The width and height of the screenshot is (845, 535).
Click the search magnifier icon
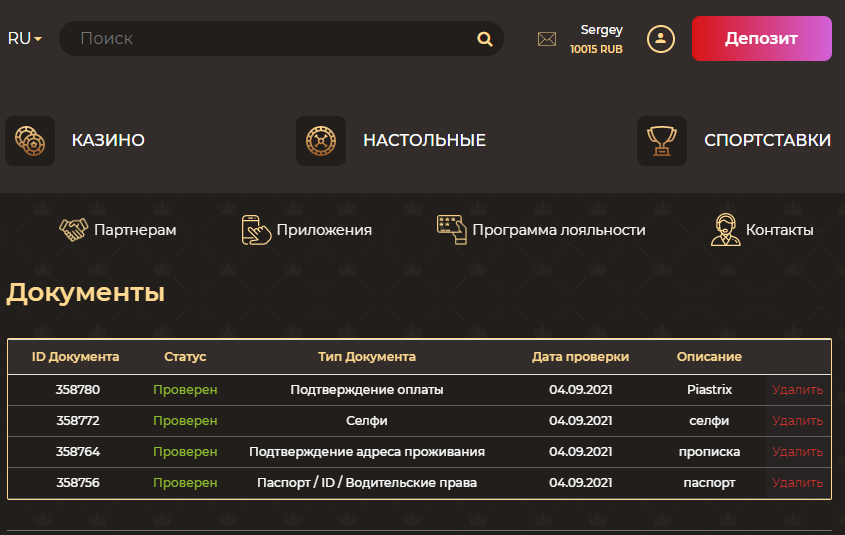[x=484, y=39]
